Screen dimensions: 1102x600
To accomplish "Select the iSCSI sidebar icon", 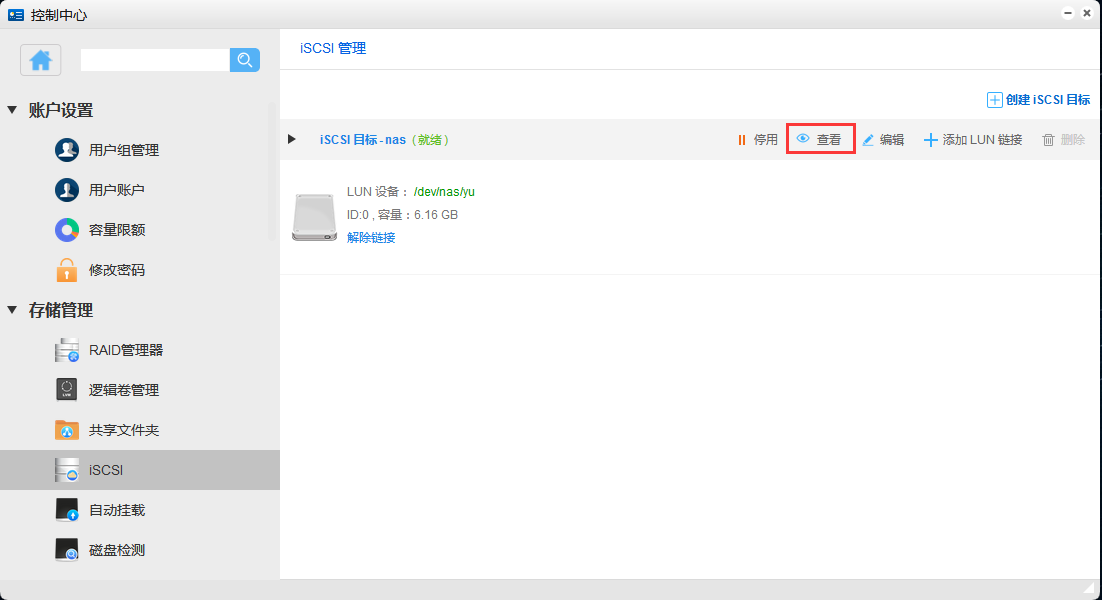I will 67,470.
